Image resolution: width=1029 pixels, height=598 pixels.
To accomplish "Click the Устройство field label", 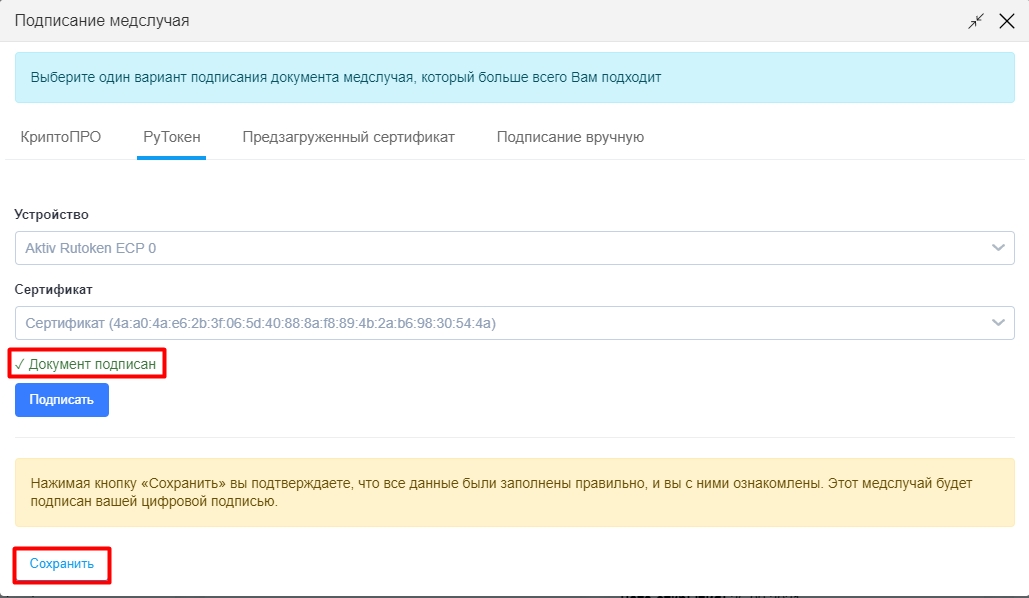I will 51,215.
